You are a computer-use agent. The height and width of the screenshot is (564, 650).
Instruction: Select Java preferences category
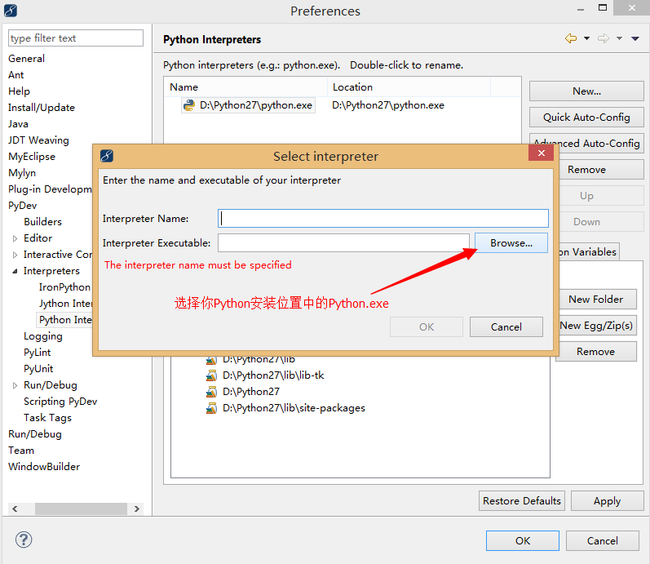pos(18,124)
